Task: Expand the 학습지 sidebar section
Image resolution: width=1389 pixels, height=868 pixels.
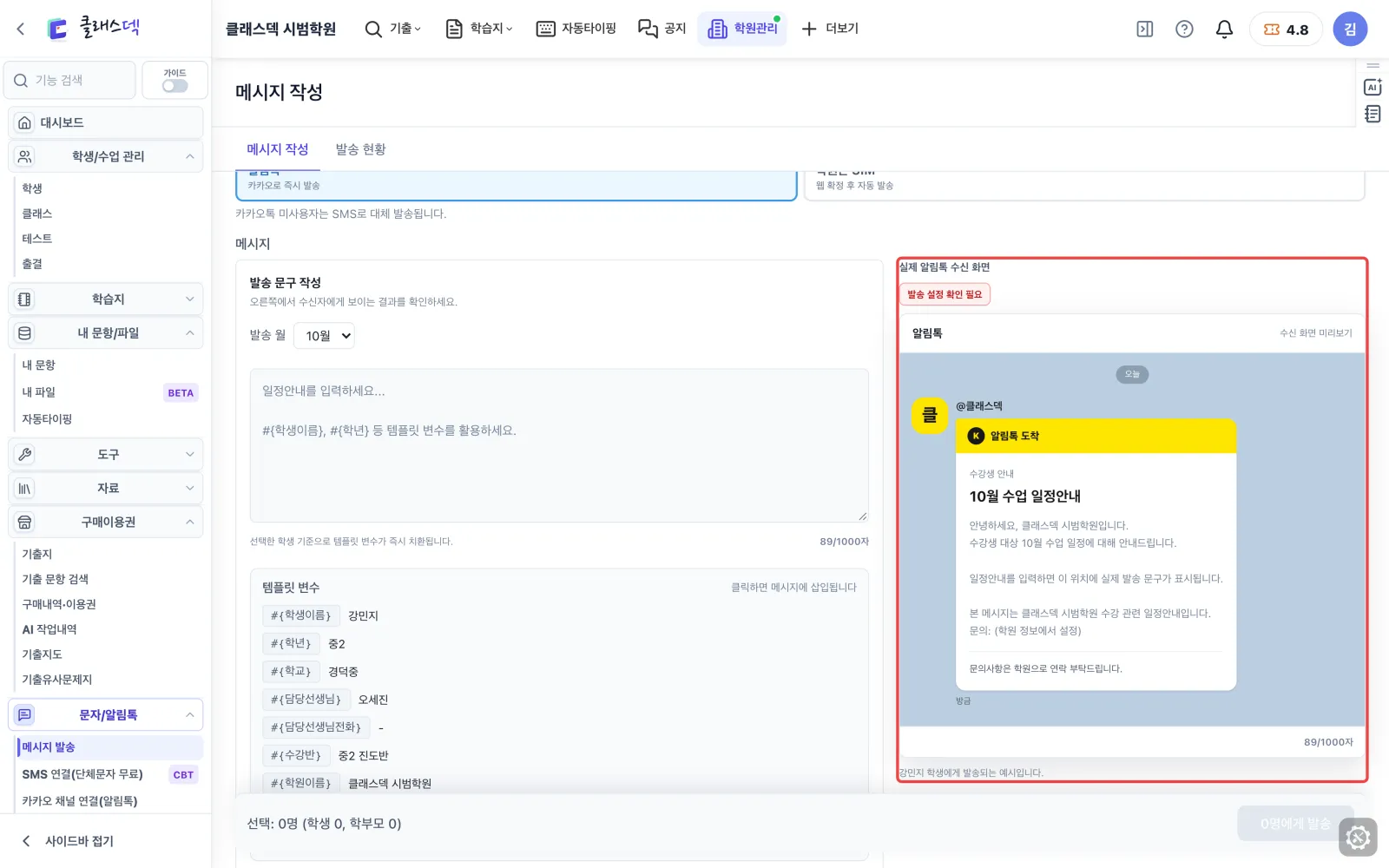Action: [106, 299]
